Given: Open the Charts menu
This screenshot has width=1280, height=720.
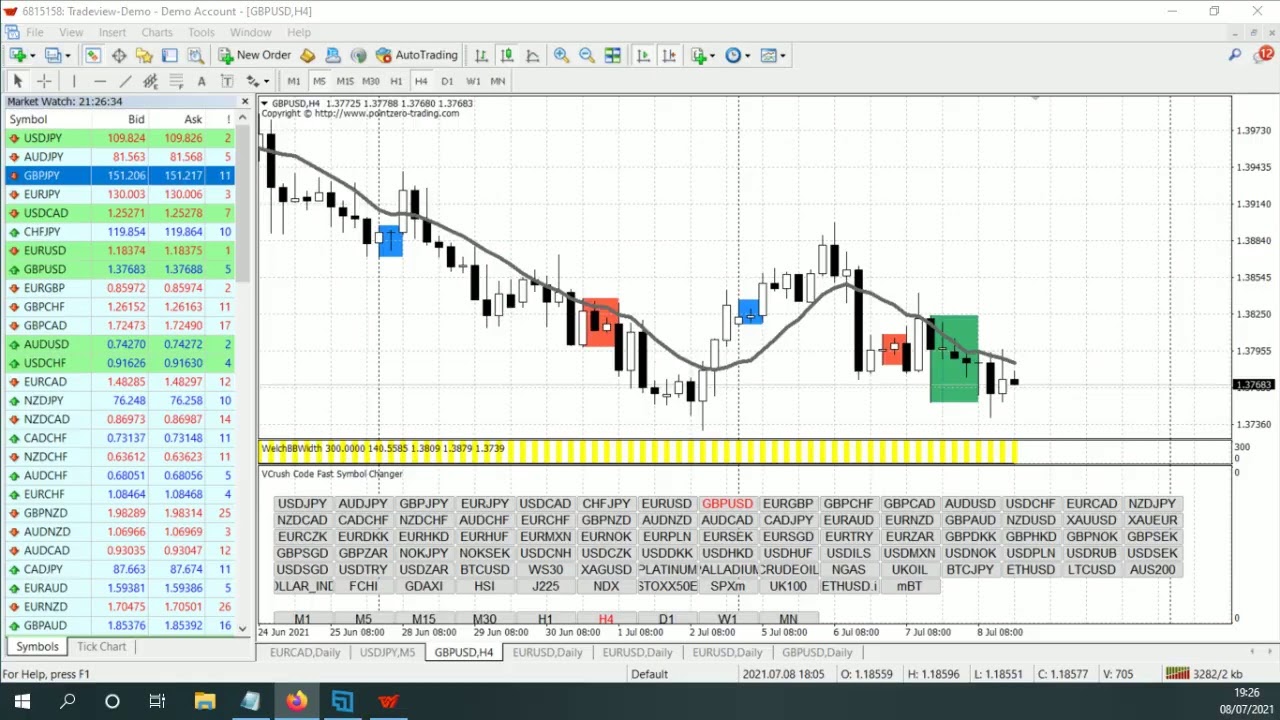Looking at the screenshot, I should 157,33.
